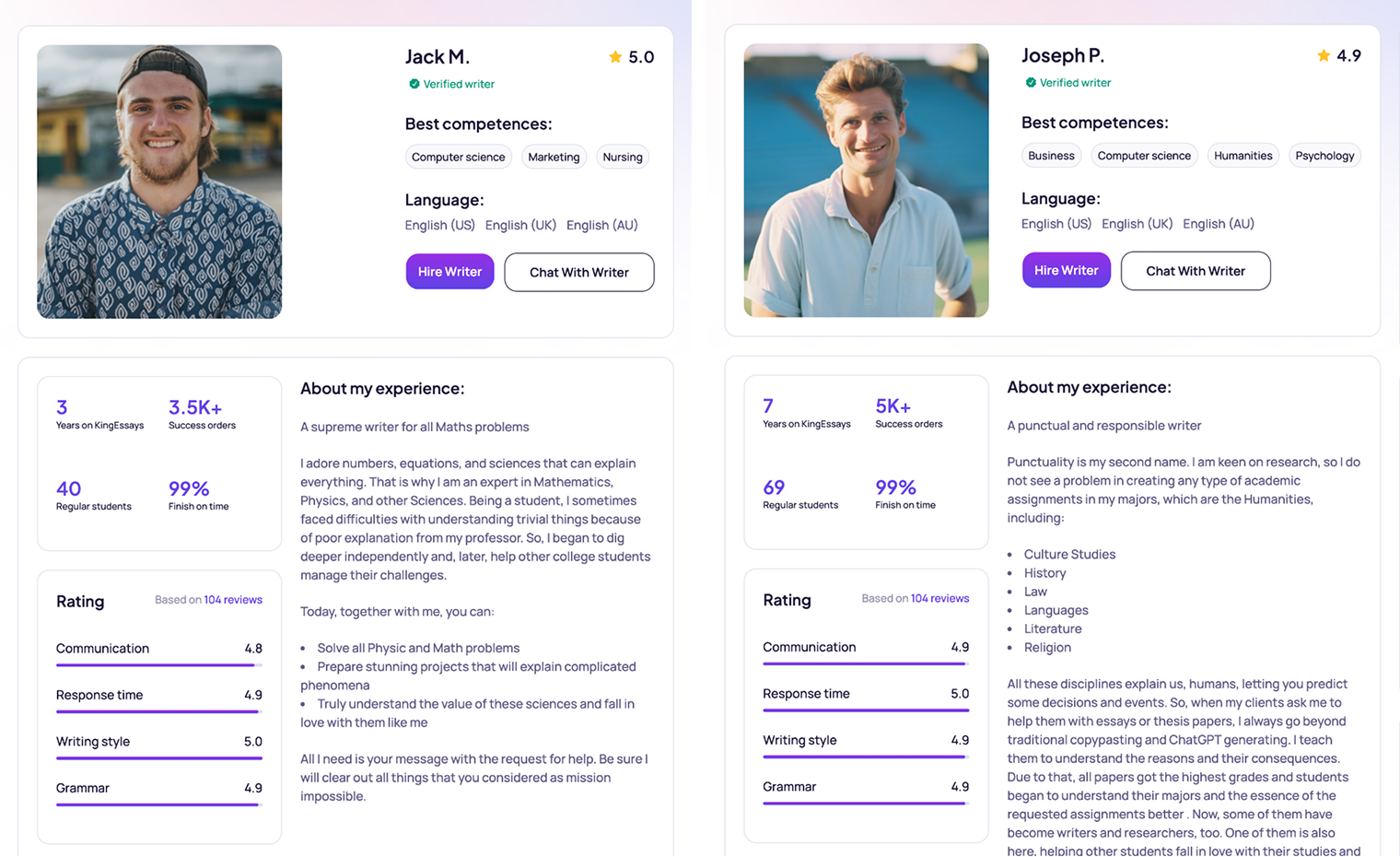
Task: Select Joseph's Humanities competence tag
Action: pos(1242,156)
